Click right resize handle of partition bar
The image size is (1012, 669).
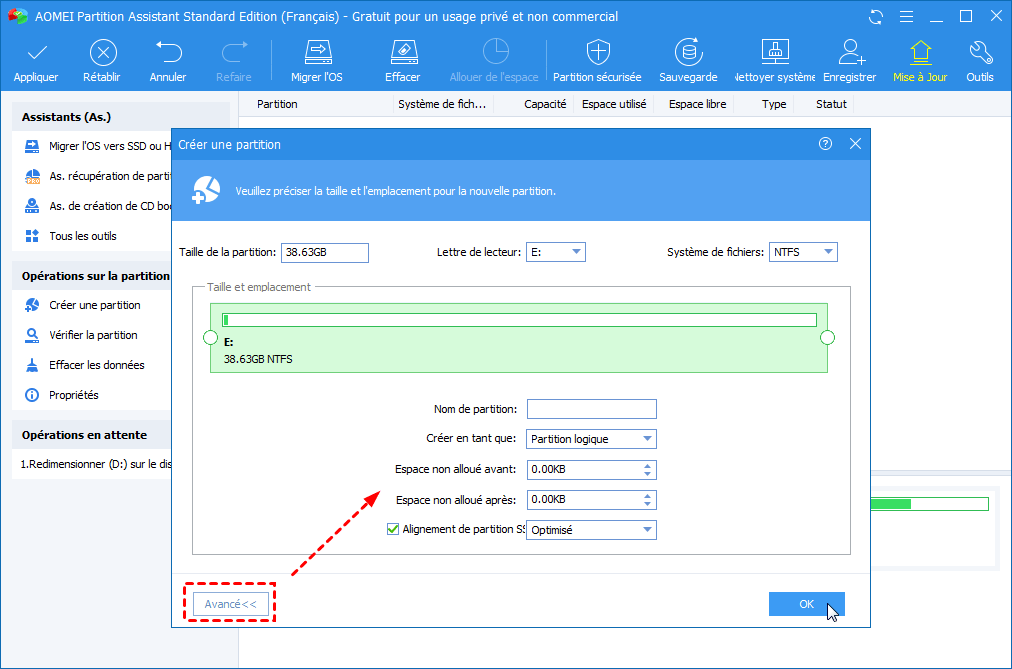[827, 337]
